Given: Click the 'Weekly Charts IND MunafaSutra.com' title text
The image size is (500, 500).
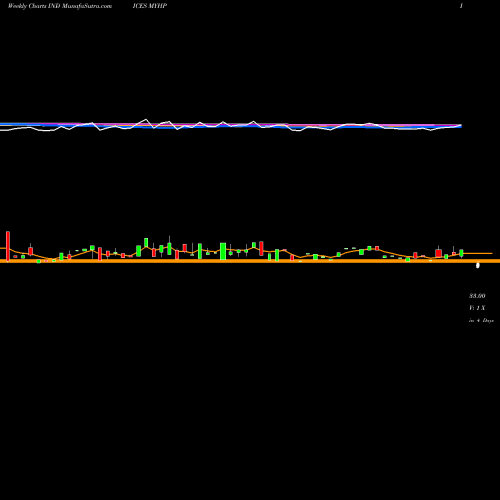Looking at the screenshot, I should pyautogui.click(x=60, y=6).
